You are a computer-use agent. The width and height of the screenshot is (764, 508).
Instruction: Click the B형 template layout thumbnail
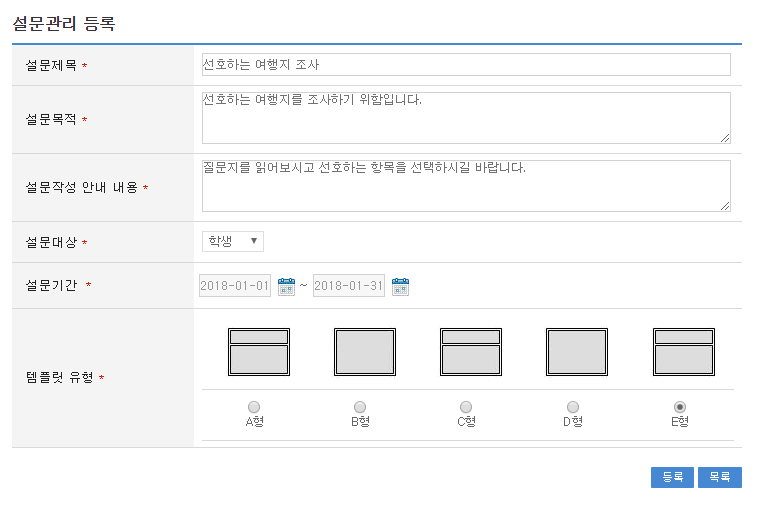tap(365, 352)
